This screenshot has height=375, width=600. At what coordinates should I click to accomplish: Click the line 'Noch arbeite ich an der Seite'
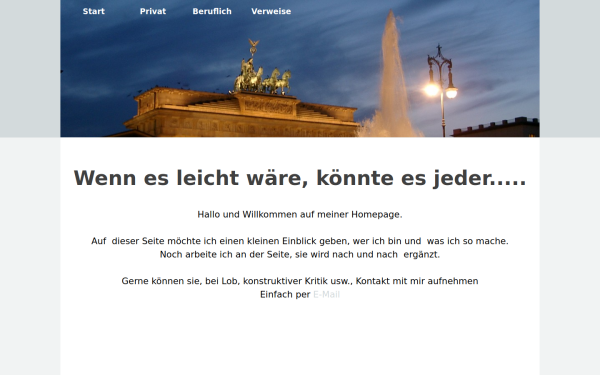[x=300, y=254]
